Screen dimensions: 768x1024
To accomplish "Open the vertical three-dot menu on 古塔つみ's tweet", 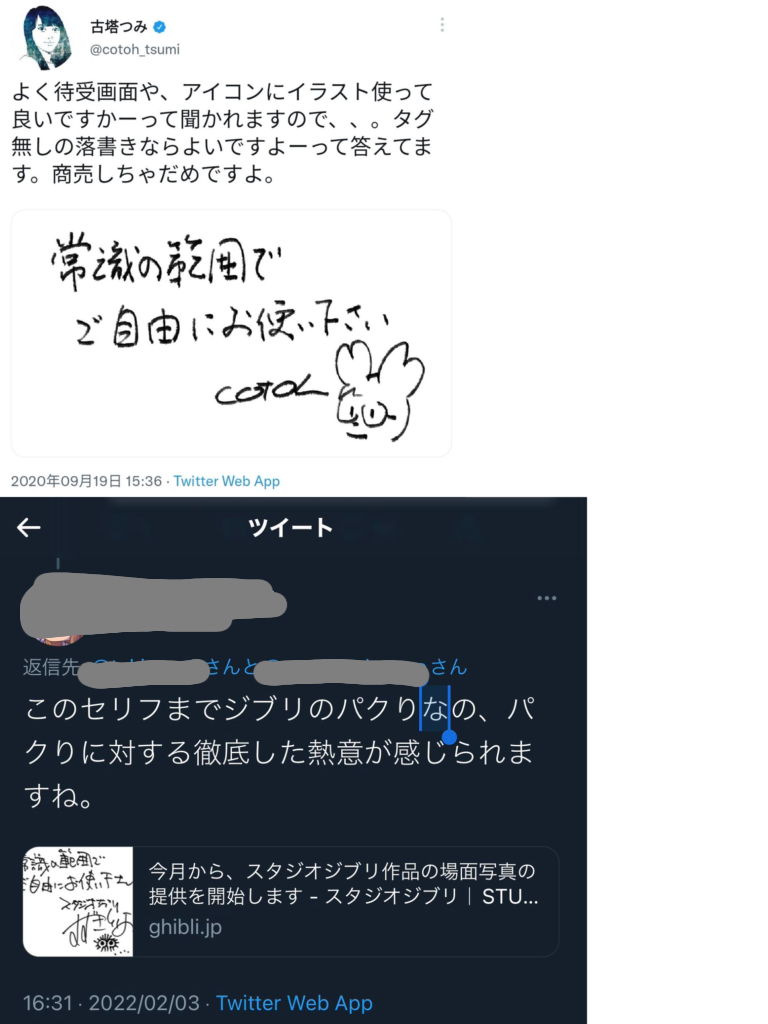I will (x=442, y=25).
